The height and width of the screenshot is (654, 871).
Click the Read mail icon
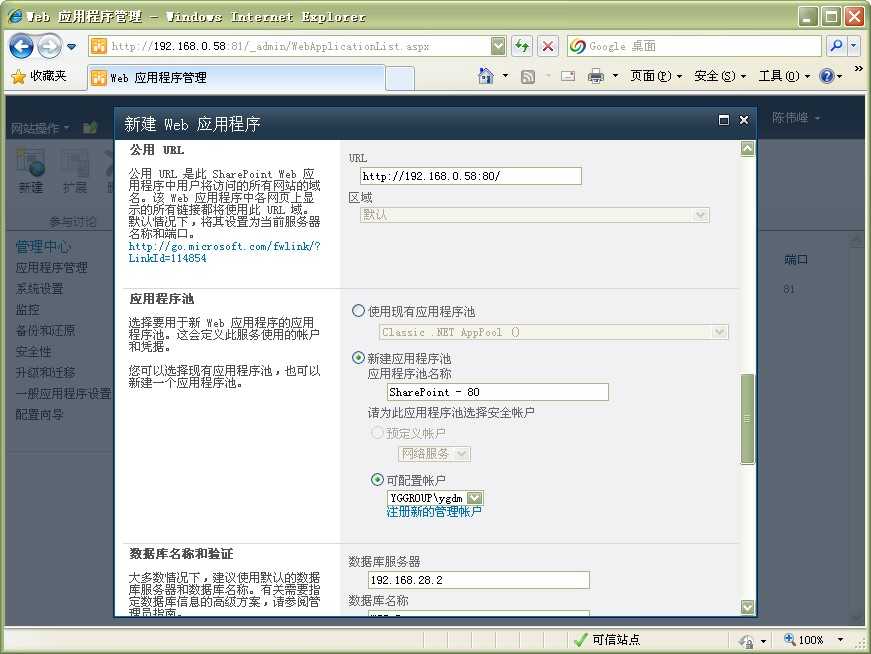(x=568, y=77)
